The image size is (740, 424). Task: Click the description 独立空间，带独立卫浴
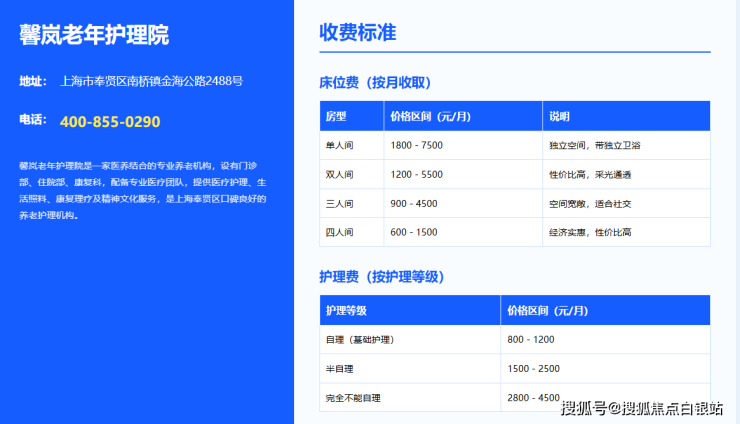[x=595, y=145]
